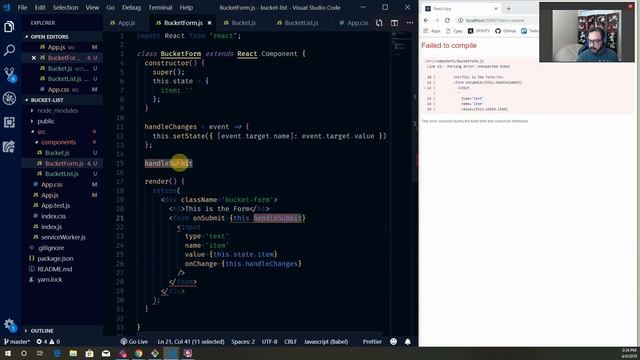Open the errors and warnings count
Image resolution: width=640 pixels, height=360 pixels.
pyautogui.click(x=48, y=342)
